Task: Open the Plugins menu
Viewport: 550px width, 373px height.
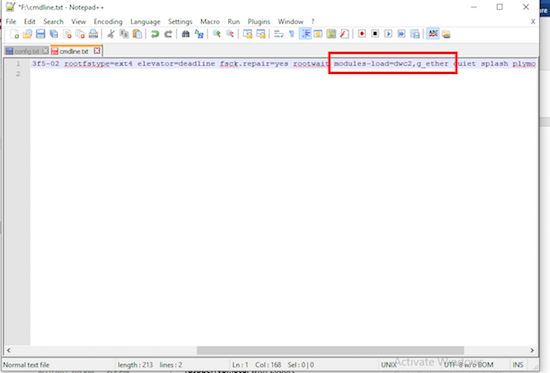Action: pos(259,21)
